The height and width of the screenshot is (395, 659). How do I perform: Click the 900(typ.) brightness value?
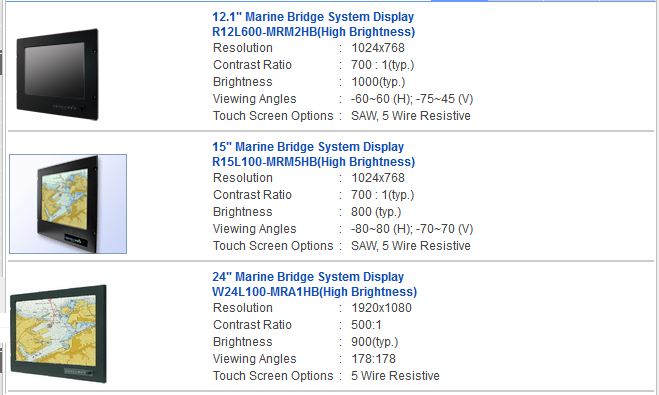[x=374, y=342]
